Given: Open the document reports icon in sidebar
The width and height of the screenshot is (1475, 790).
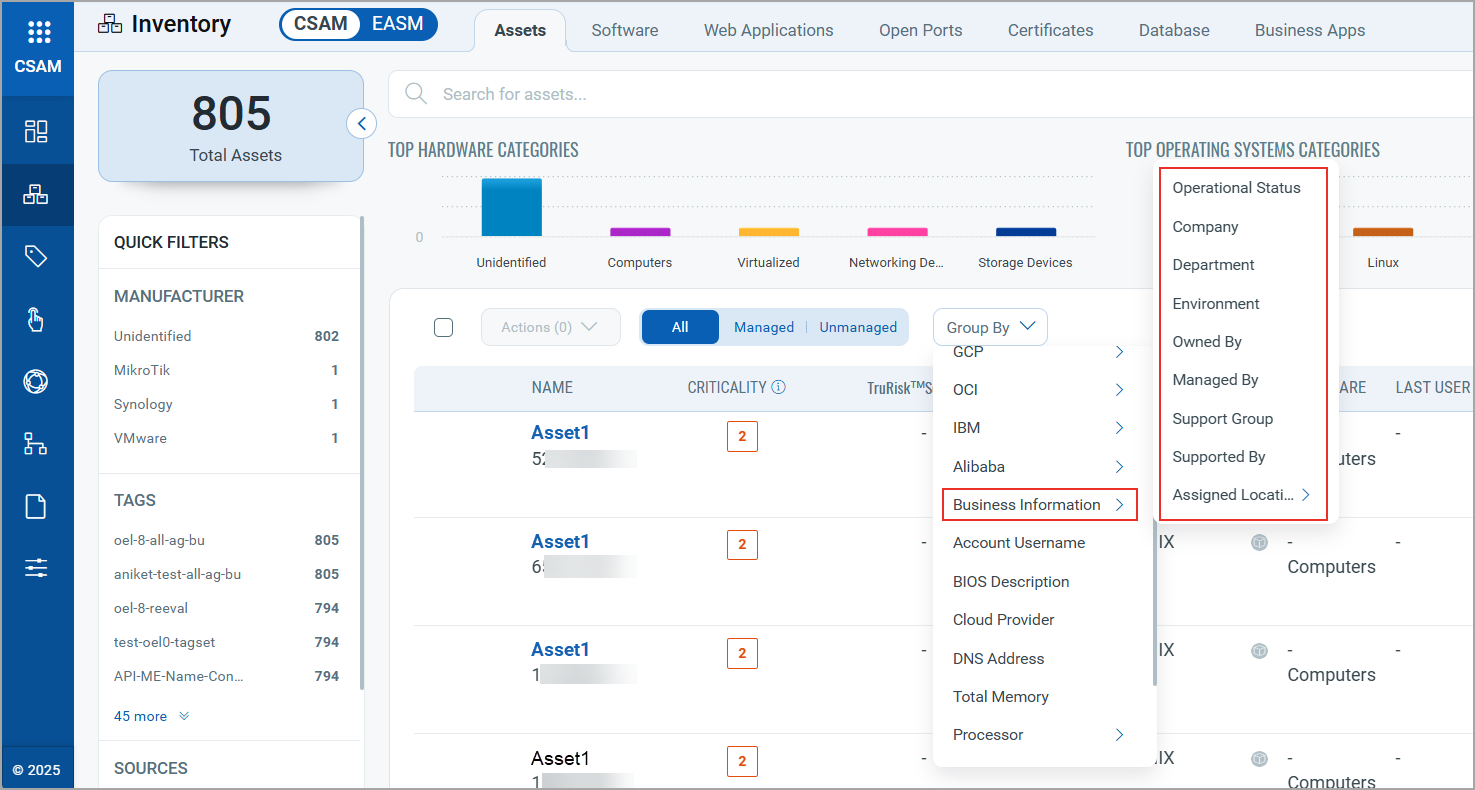Looking at the screenshot, I should [x=36, y=507].
